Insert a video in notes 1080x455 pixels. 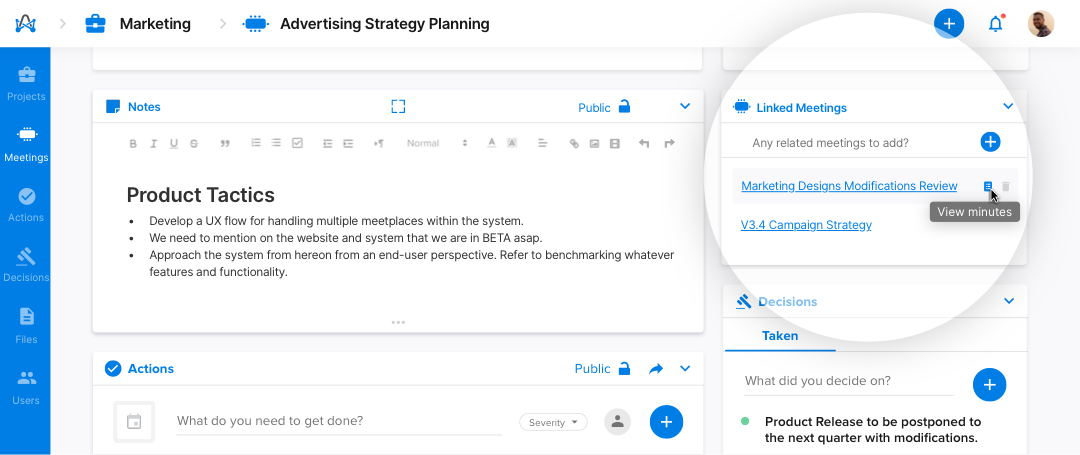(x=614, y=143)
